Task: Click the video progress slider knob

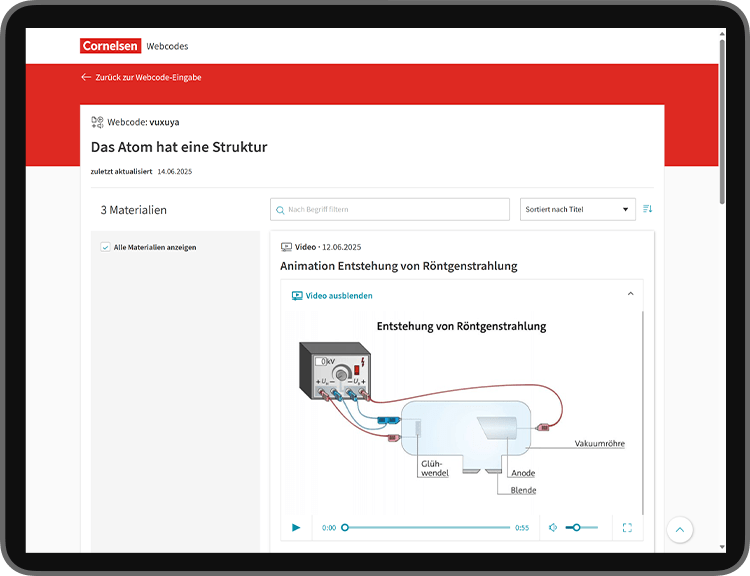Action: click(345, 528)
